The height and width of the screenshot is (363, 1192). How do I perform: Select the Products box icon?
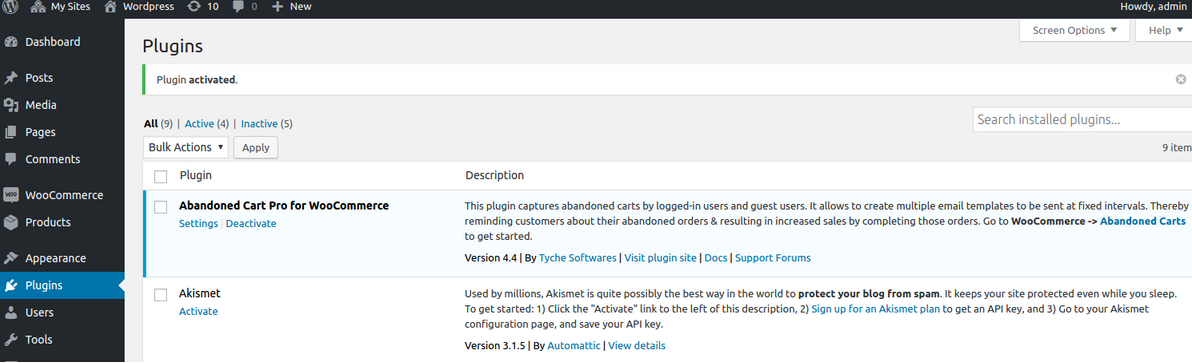(x=11, y=223)
